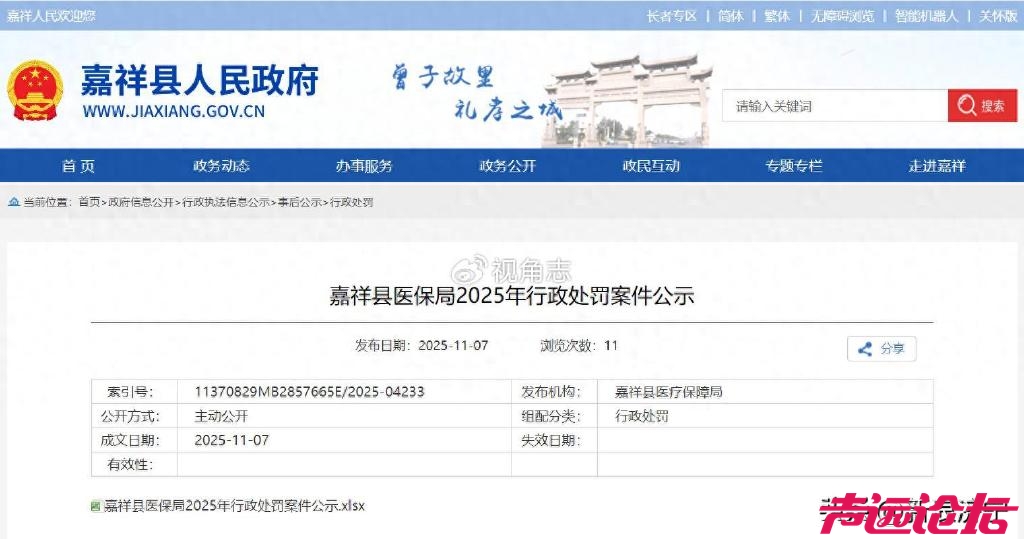Image resolution: width=1024 pixels, height=539 pixels.
Task: Click the xlsx file icon before attachment
Action: pyautogui.click(x=96, y=506)
